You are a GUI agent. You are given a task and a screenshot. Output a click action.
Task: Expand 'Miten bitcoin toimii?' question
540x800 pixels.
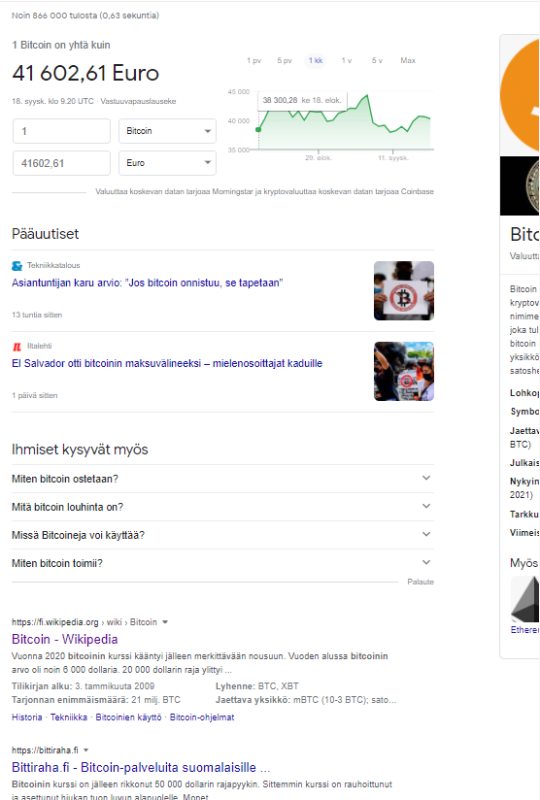223,563
